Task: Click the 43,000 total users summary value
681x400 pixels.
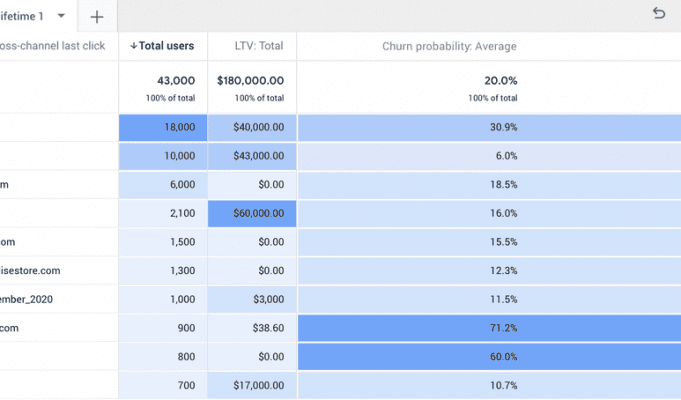Action: 177,80
